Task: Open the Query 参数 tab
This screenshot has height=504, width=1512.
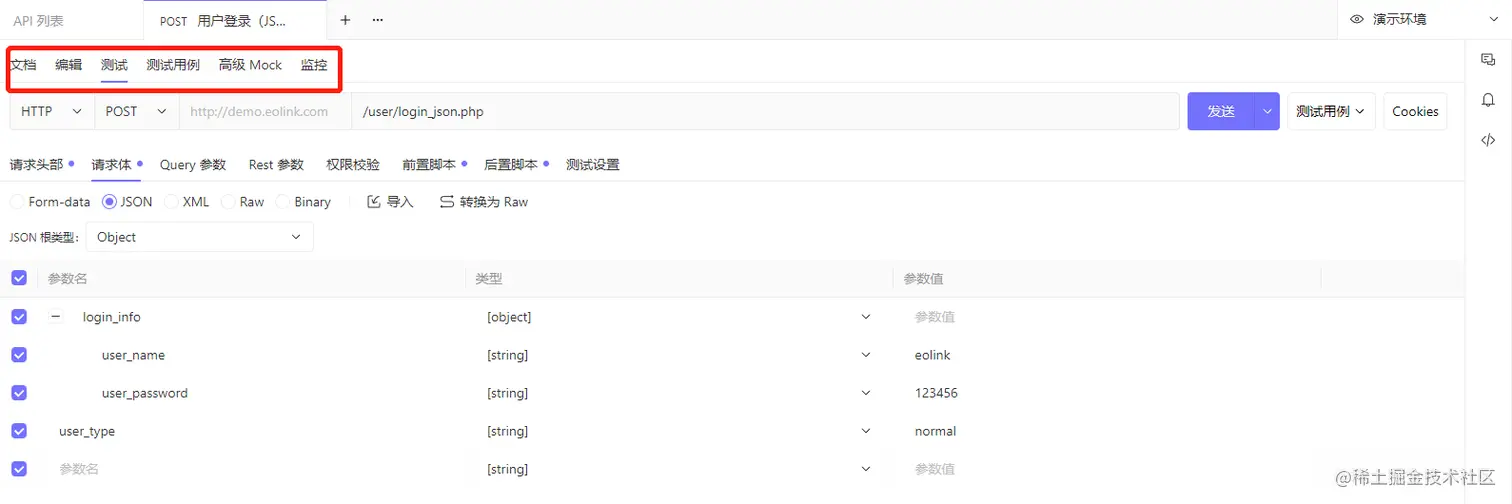Action: pos(193,164)
